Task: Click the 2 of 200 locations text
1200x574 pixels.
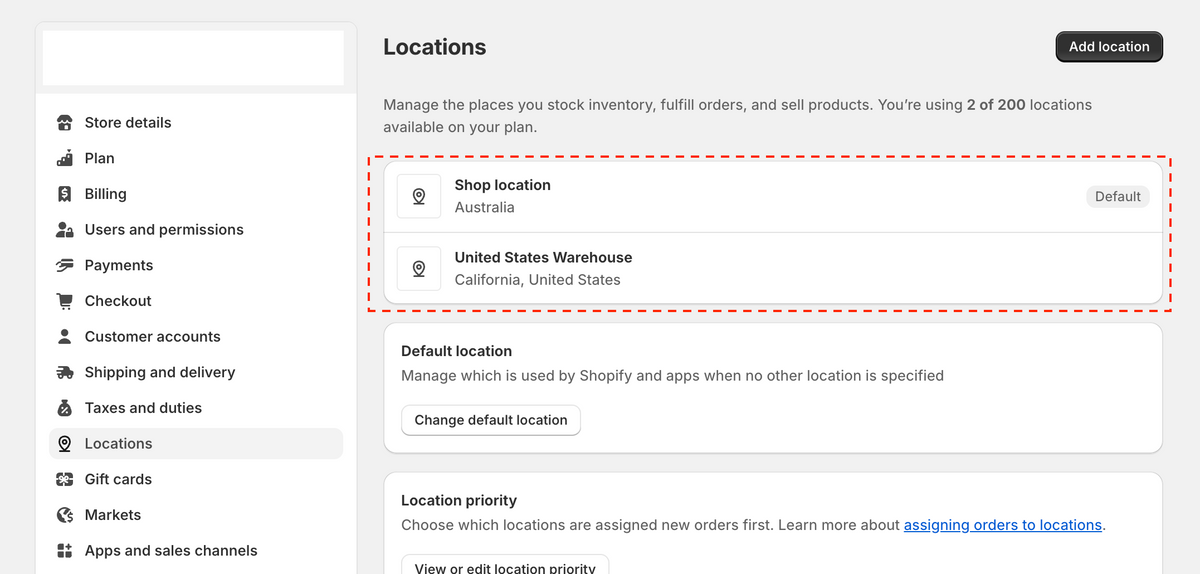Action: click(x=1029, y=104)
